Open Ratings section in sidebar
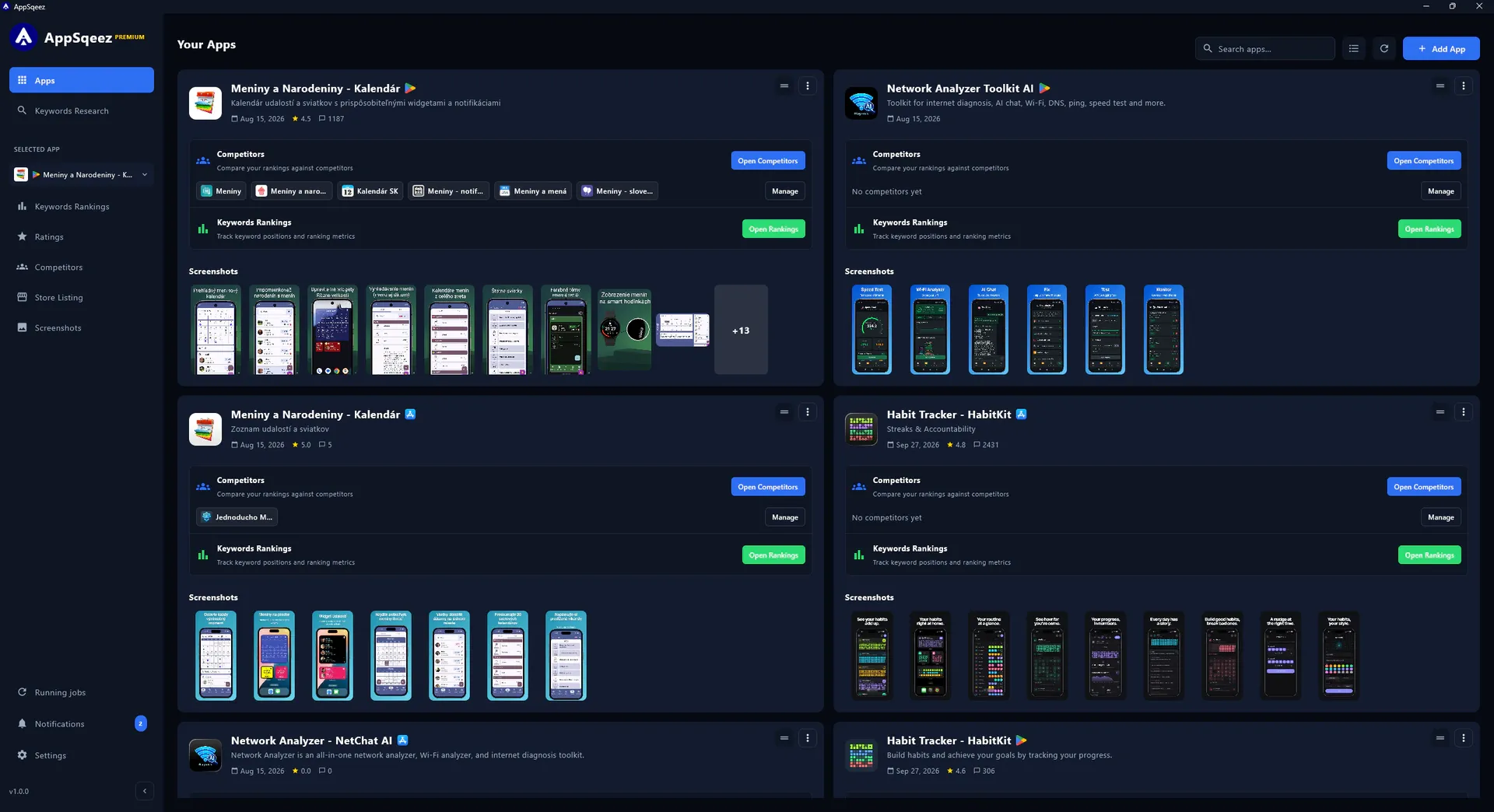1494x812 pixels. click(x=82, y=236)
